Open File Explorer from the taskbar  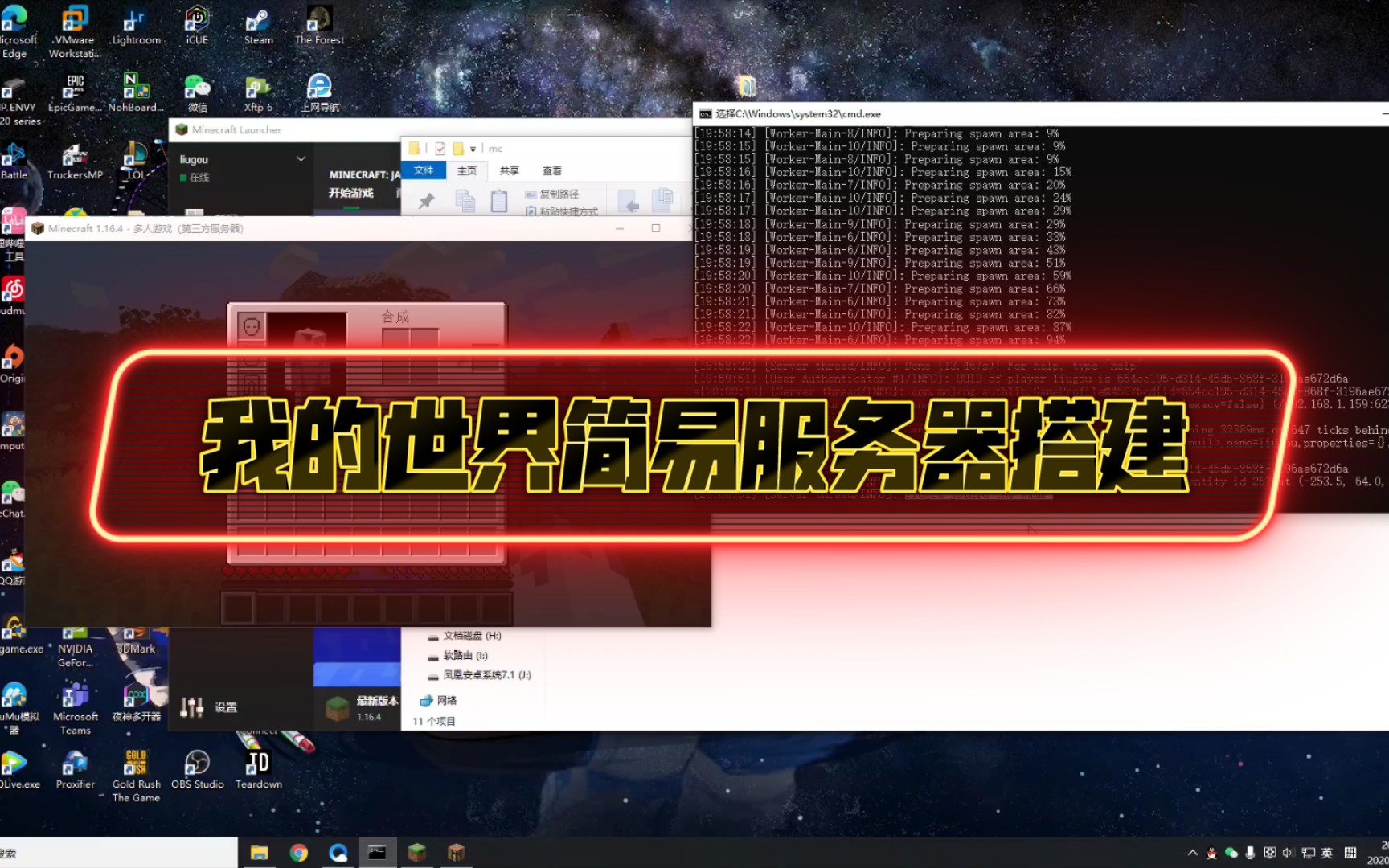click(259, 853)
